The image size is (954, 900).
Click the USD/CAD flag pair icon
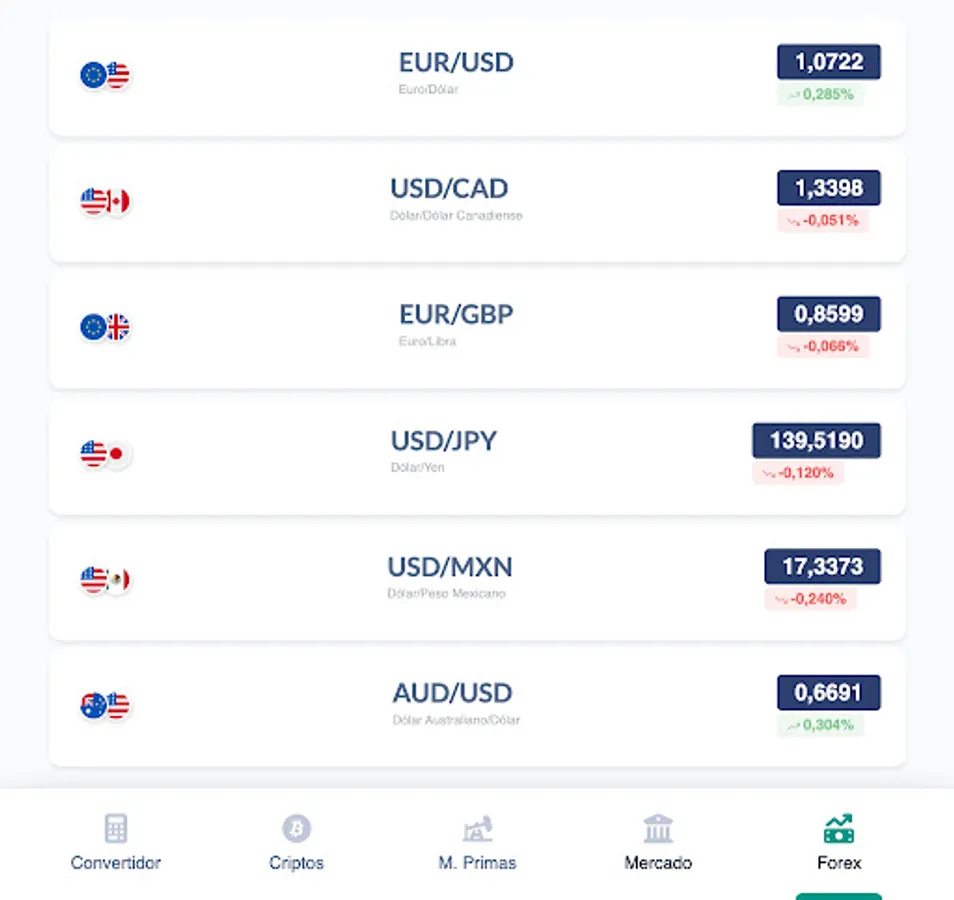point(105,201)
